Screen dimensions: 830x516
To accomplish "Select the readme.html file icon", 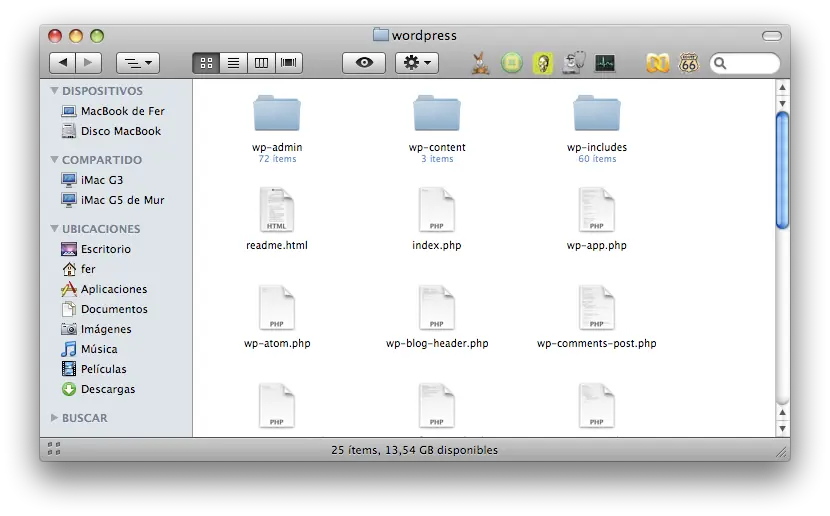I will click(277, 210).
